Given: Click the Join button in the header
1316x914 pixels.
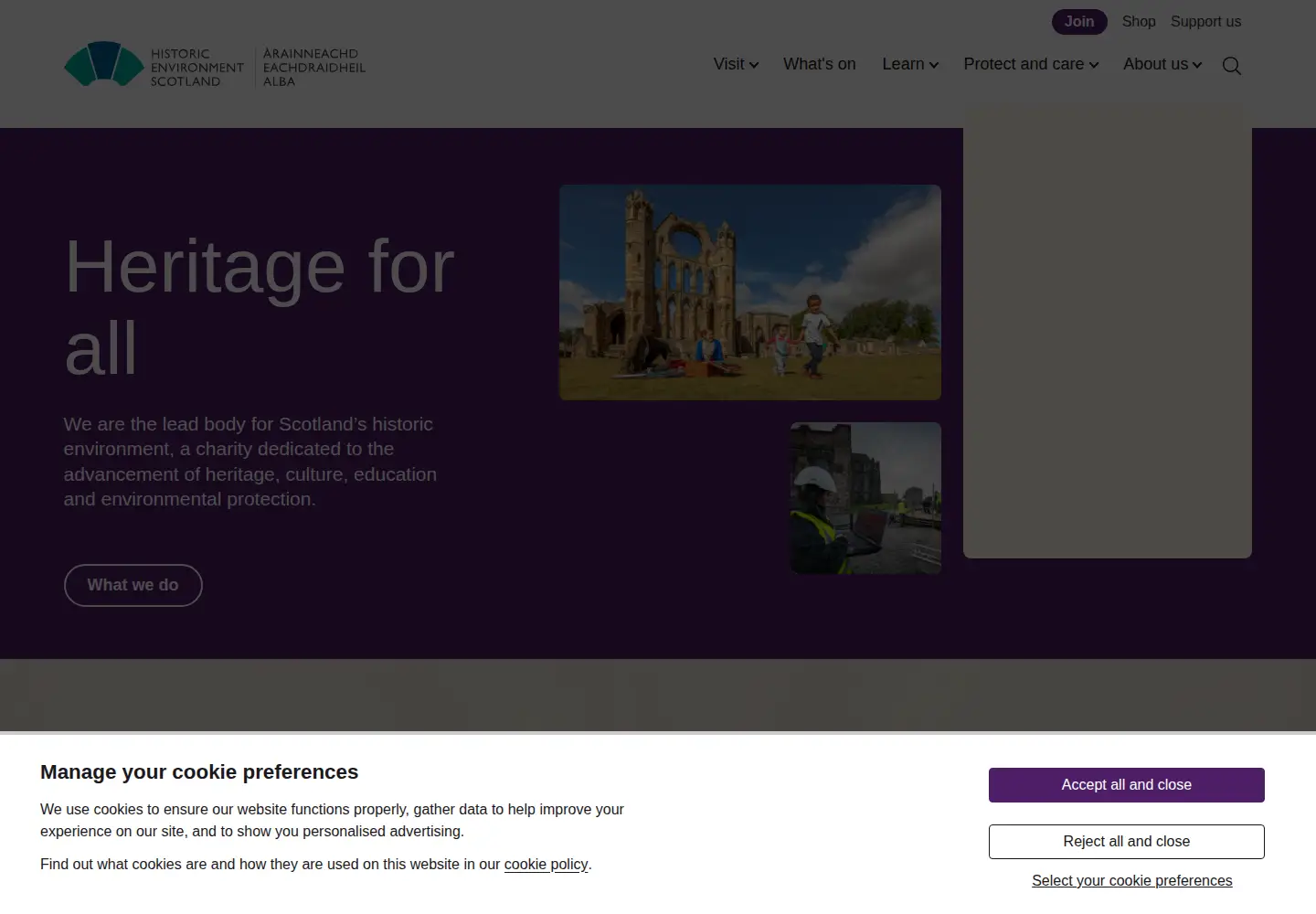Looking at the screenshot, I should click(1079, 22).
